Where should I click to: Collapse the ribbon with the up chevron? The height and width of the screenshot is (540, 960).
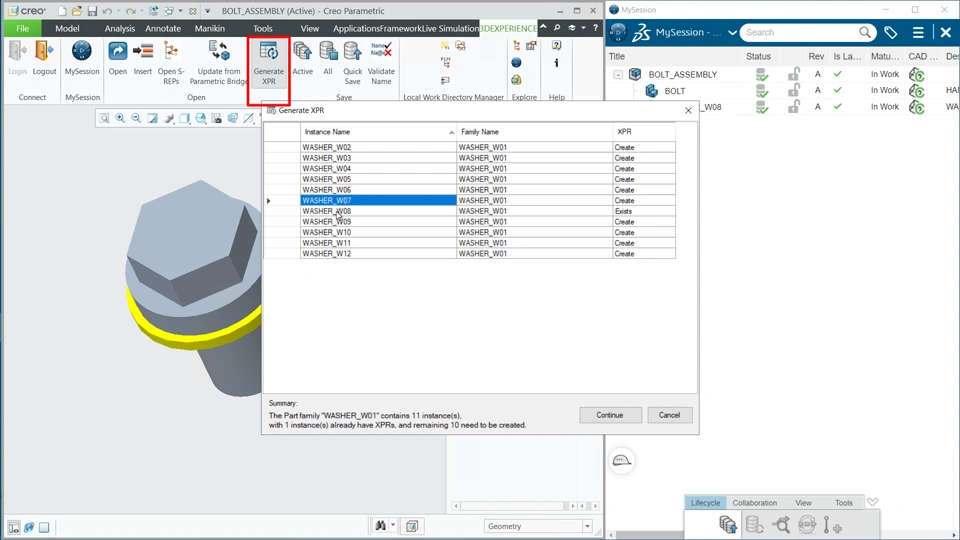tap(543, 28)
